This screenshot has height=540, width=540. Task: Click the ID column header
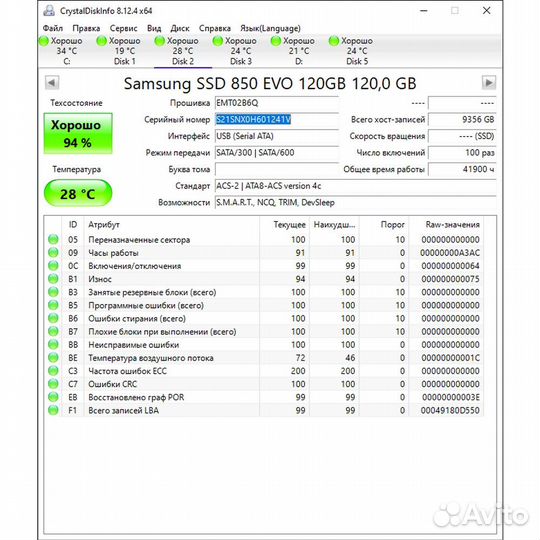[73, 225]
